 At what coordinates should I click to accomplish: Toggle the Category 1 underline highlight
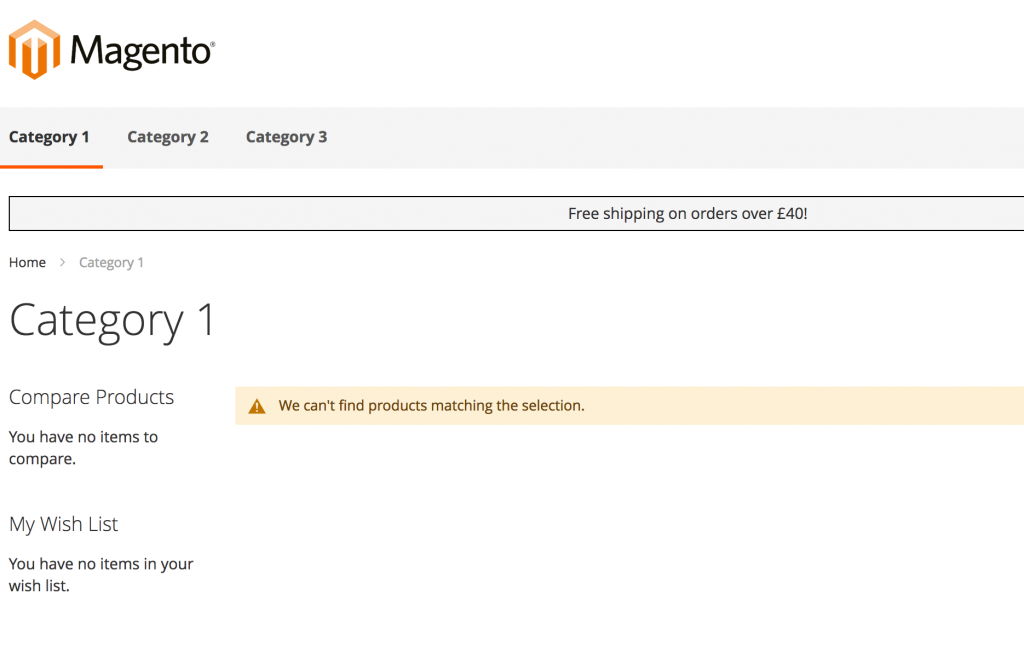point(50,166)
